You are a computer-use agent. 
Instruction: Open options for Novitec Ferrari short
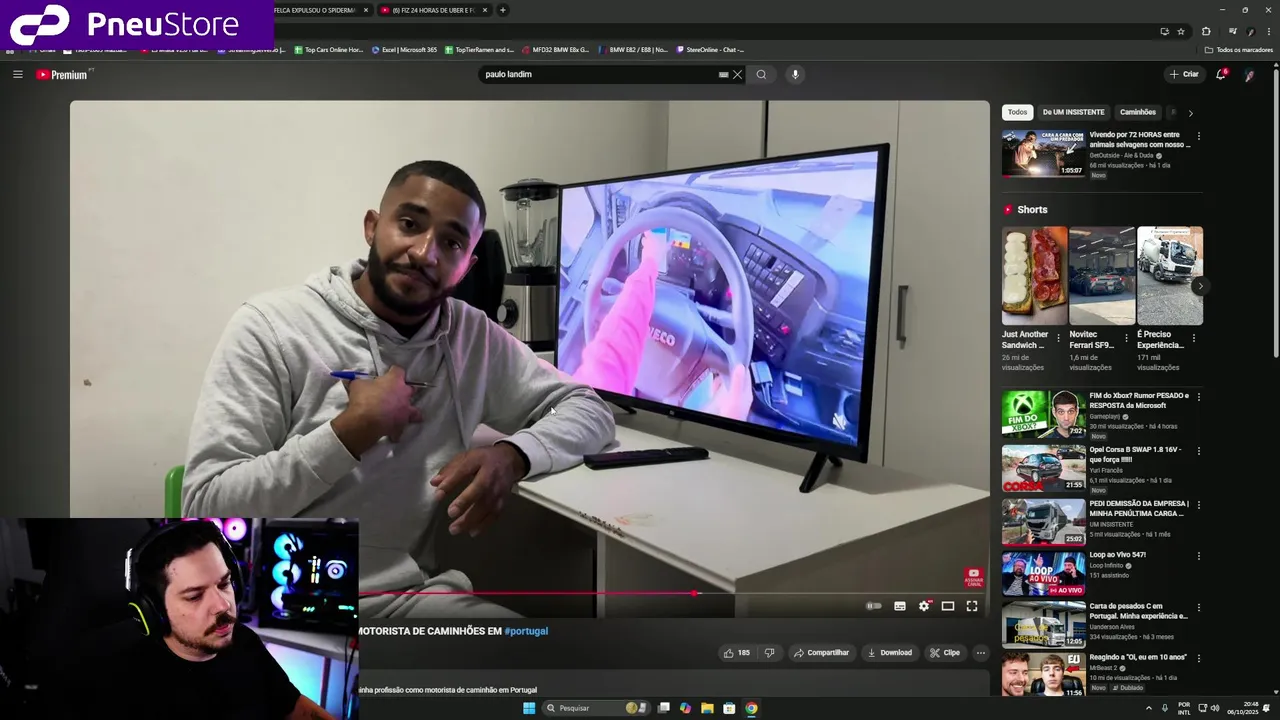[1126, 338]
